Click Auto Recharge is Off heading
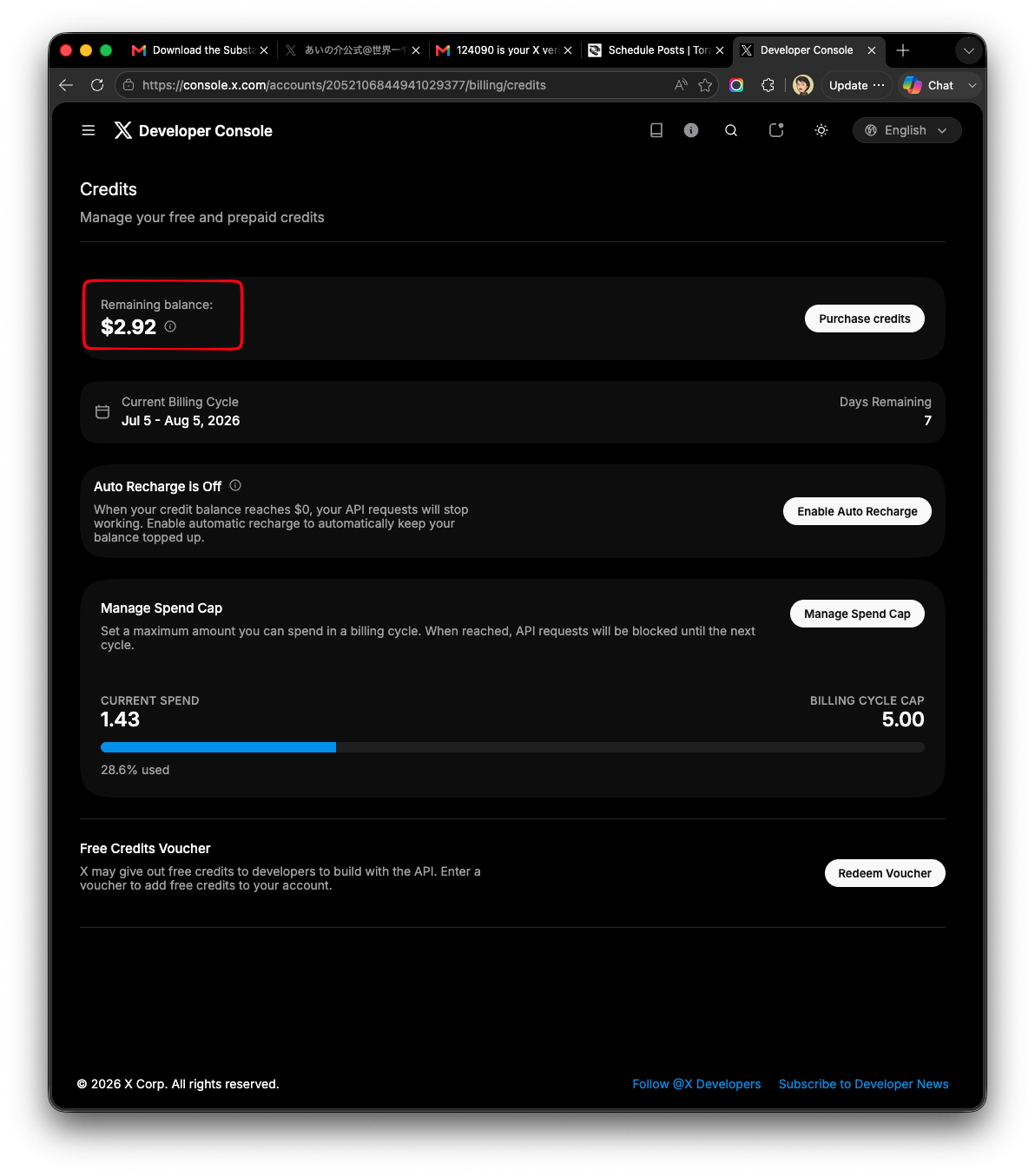Image resolution: width=1035 pixels, height=1176 pixels. tap(158, 487)
